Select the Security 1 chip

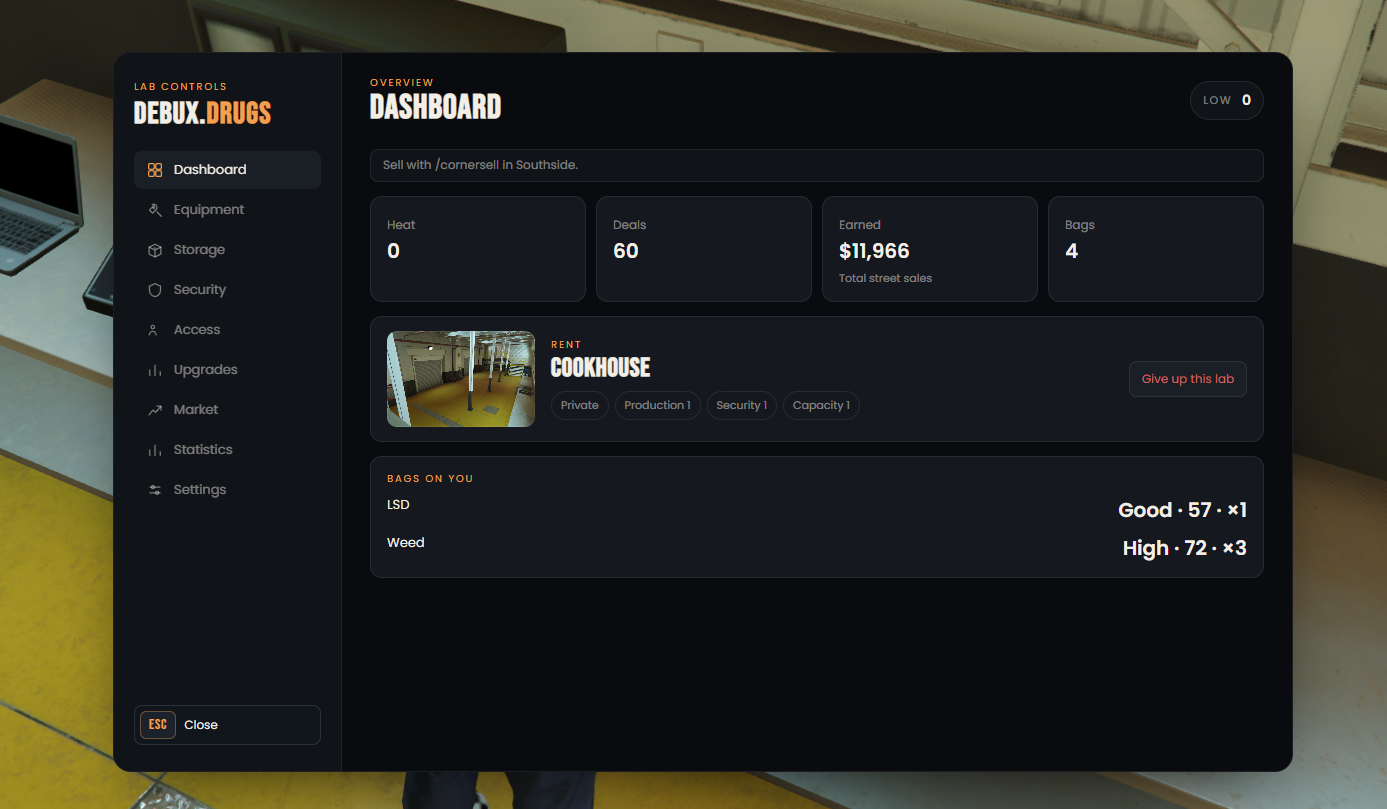click(742, 405)
